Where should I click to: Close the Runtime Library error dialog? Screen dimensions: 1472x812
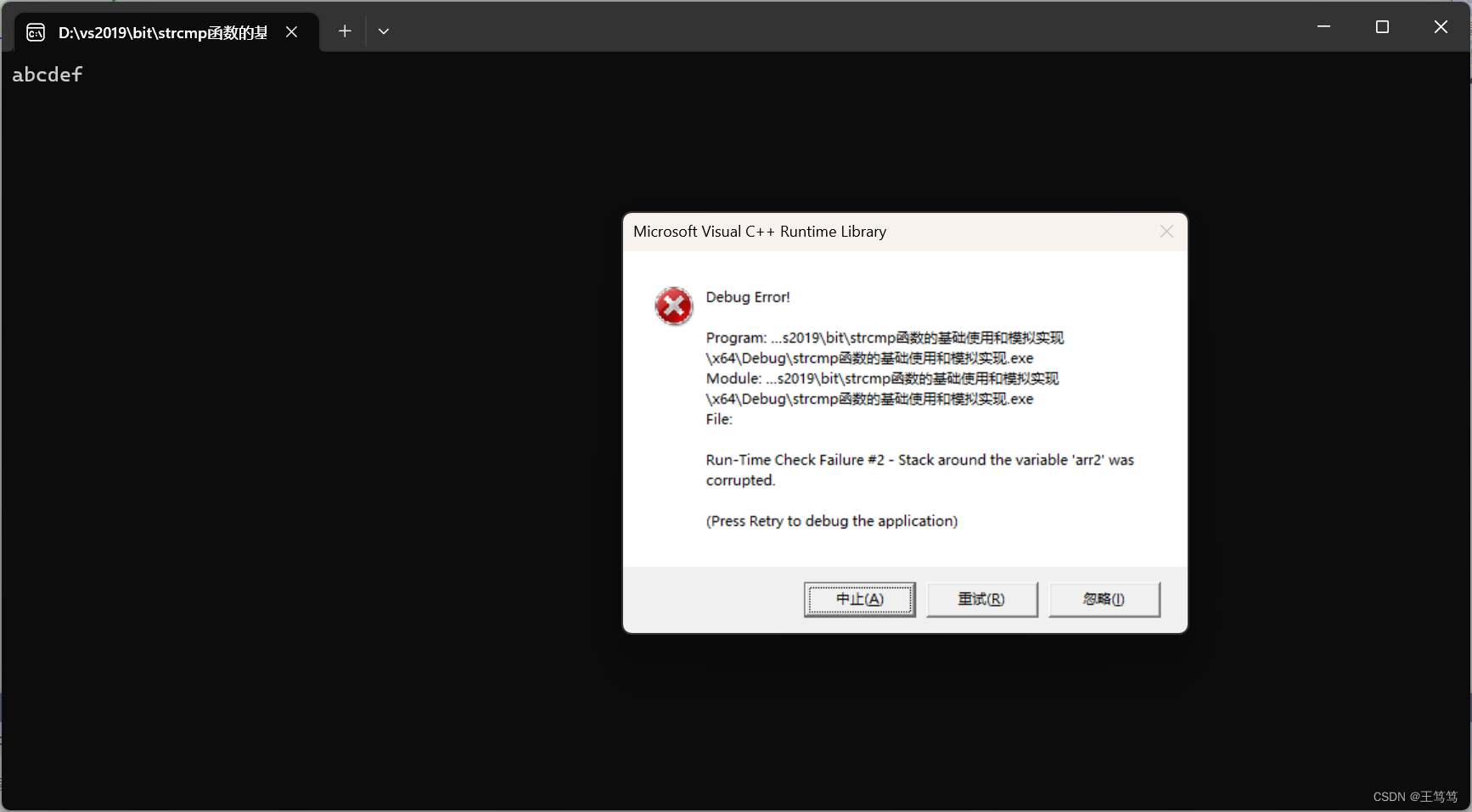(x=1166, y=232)
